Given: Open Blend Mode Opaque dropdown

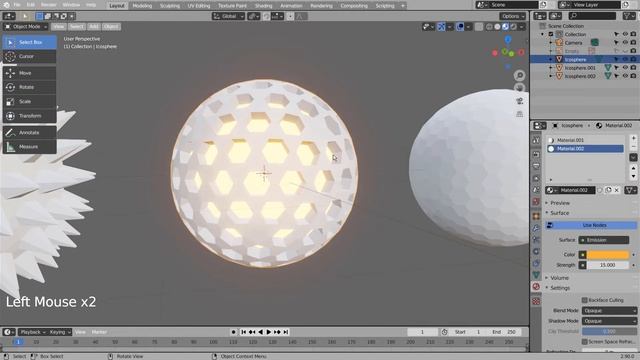Looking at the screenshot, I should click(609, 311).
